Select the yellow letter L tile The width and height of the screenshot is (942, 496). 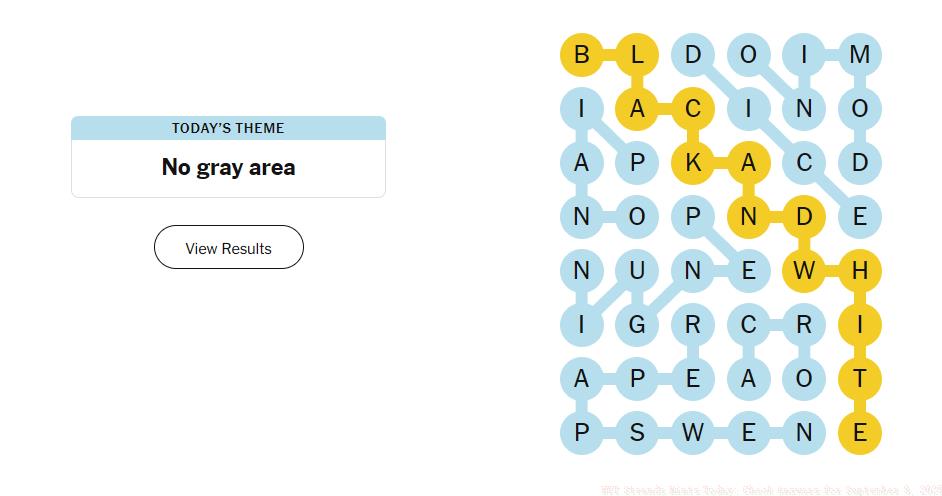coord(637,55)
